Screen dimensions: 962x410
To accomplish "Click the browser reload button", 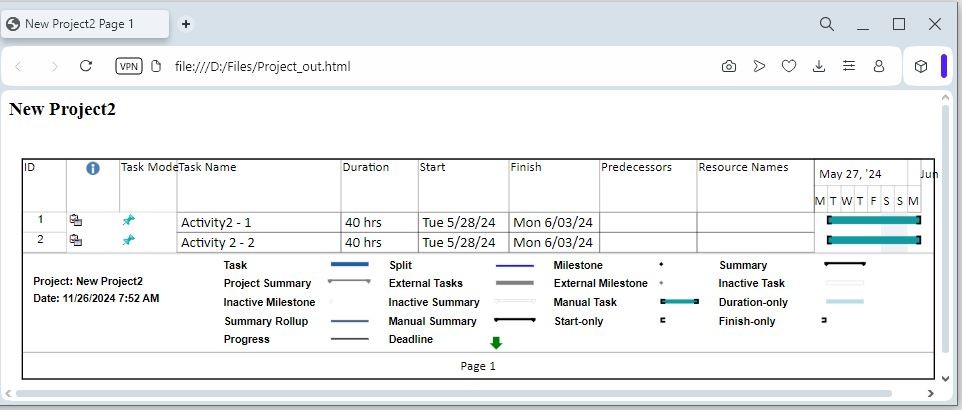I will (86, 66).
